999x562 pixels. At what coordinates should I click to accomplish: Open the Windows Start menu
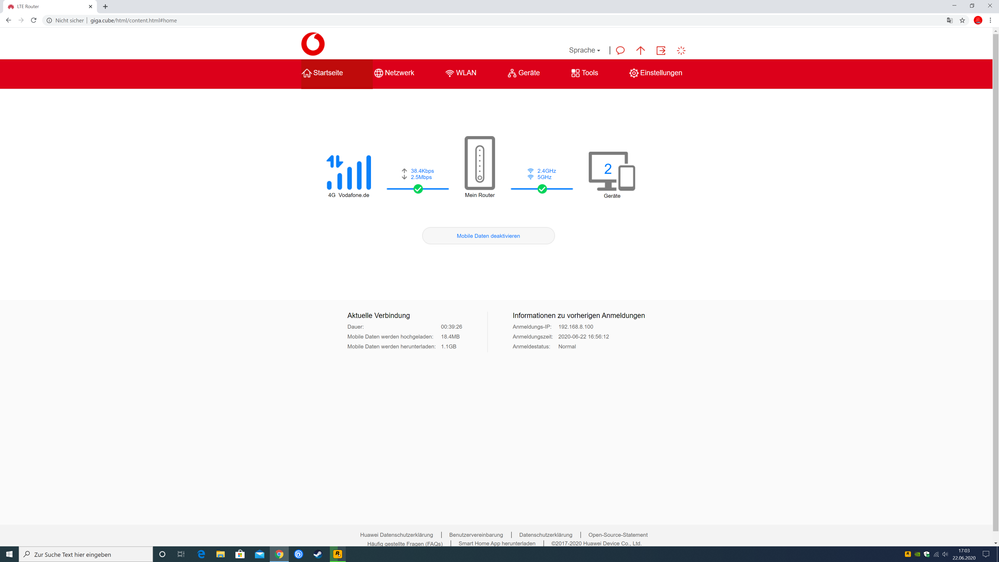point(9,554)
